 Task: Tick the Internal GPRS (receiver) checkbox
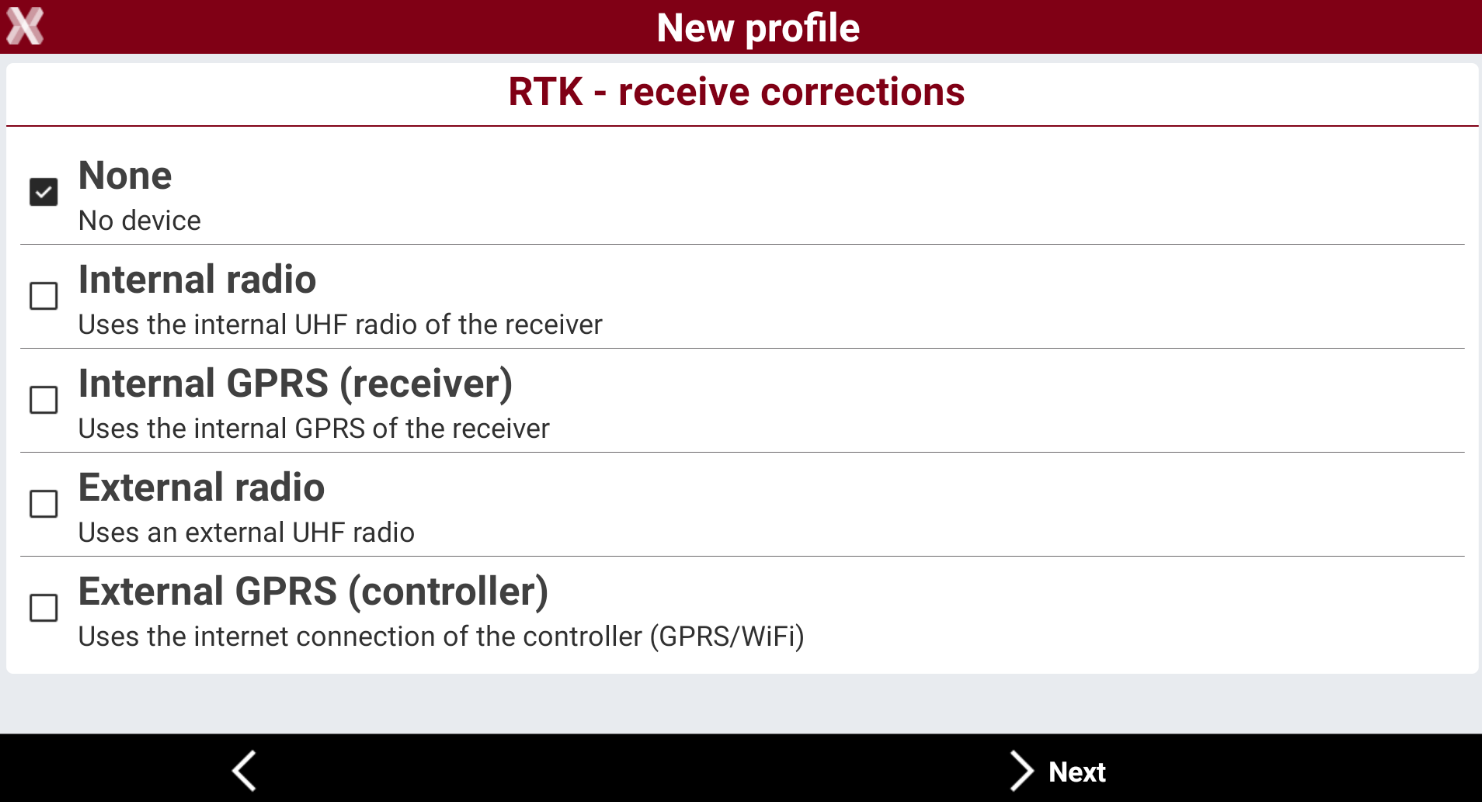pyautogui.click(x=43, y=400)
